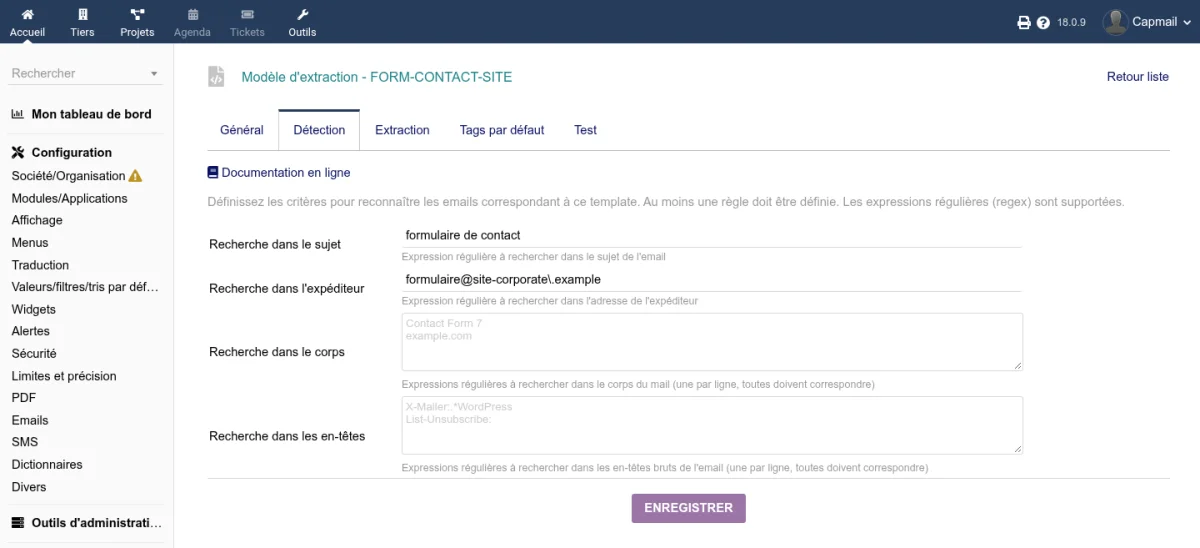Click the corps textarea resize grip
This screenshot has width=1200, height=548.
(x=1017, y=365)
